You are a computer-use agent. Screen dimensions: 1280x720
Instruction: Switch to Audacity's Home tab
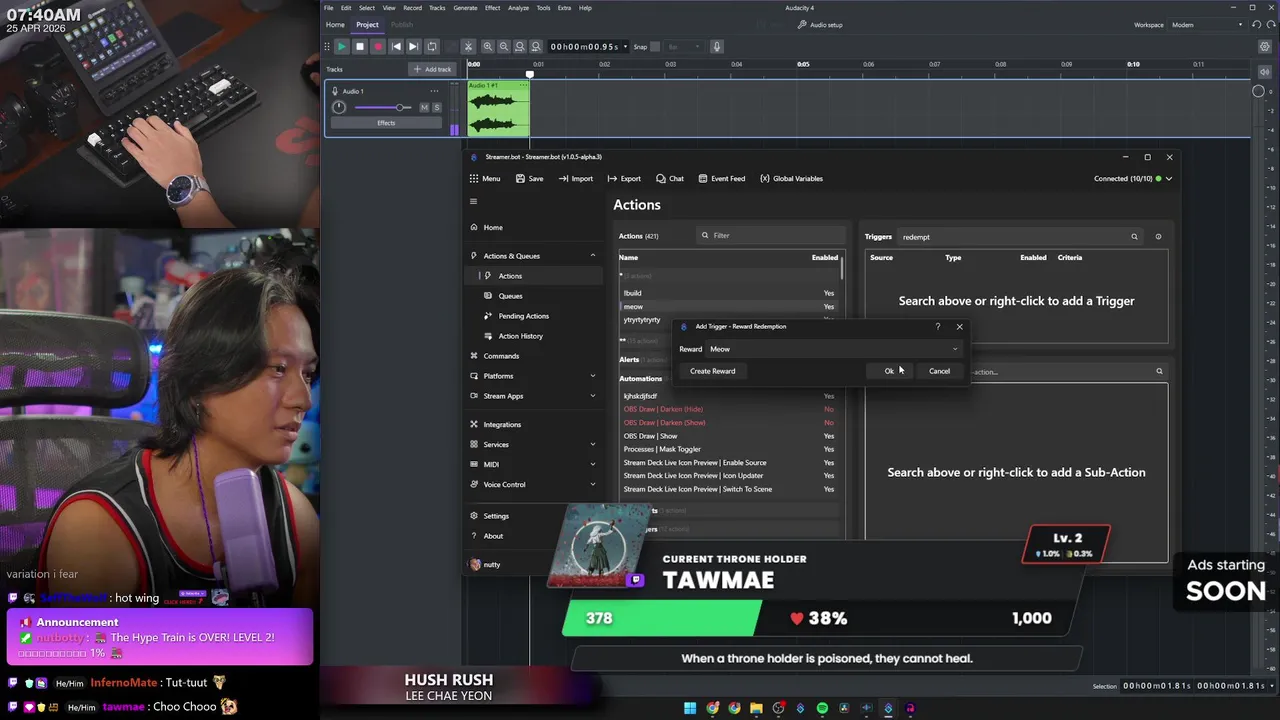[335, 25]
